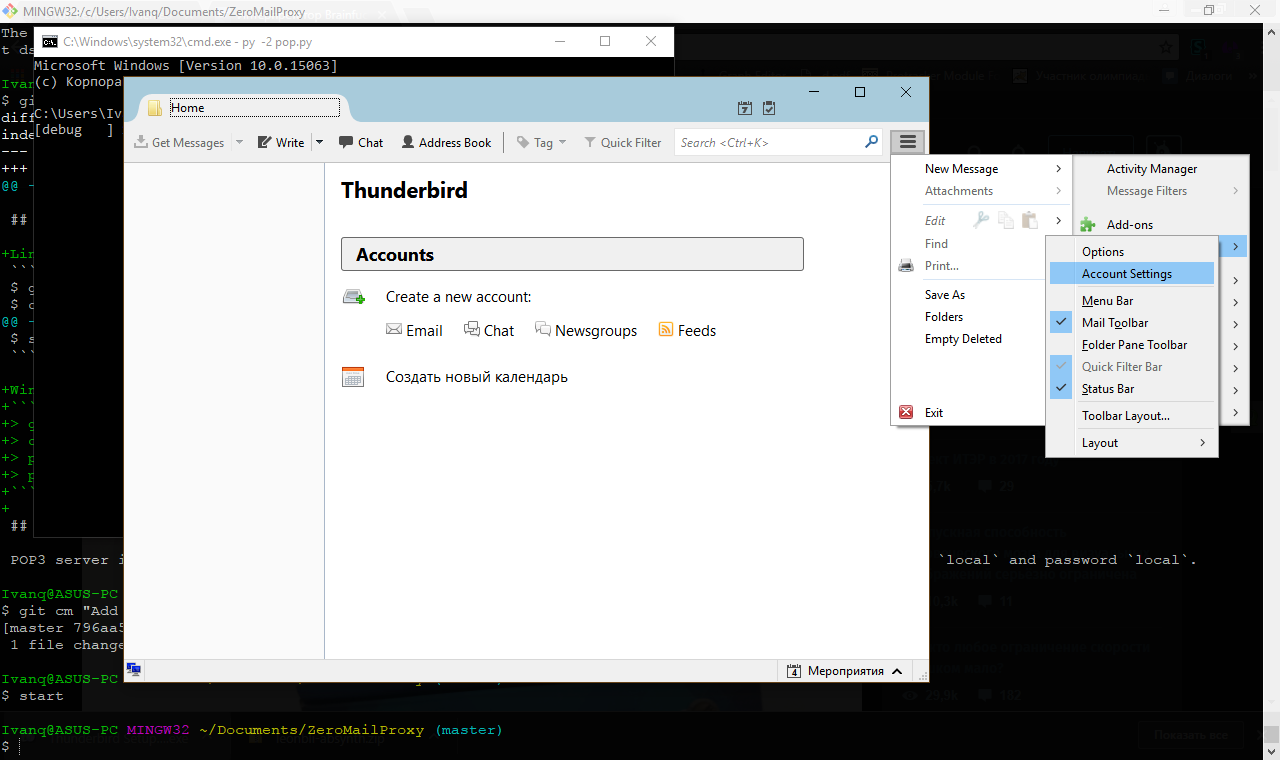Click the create-account icon with green plus
This screenshot has height=760, width=1280.
354,297
